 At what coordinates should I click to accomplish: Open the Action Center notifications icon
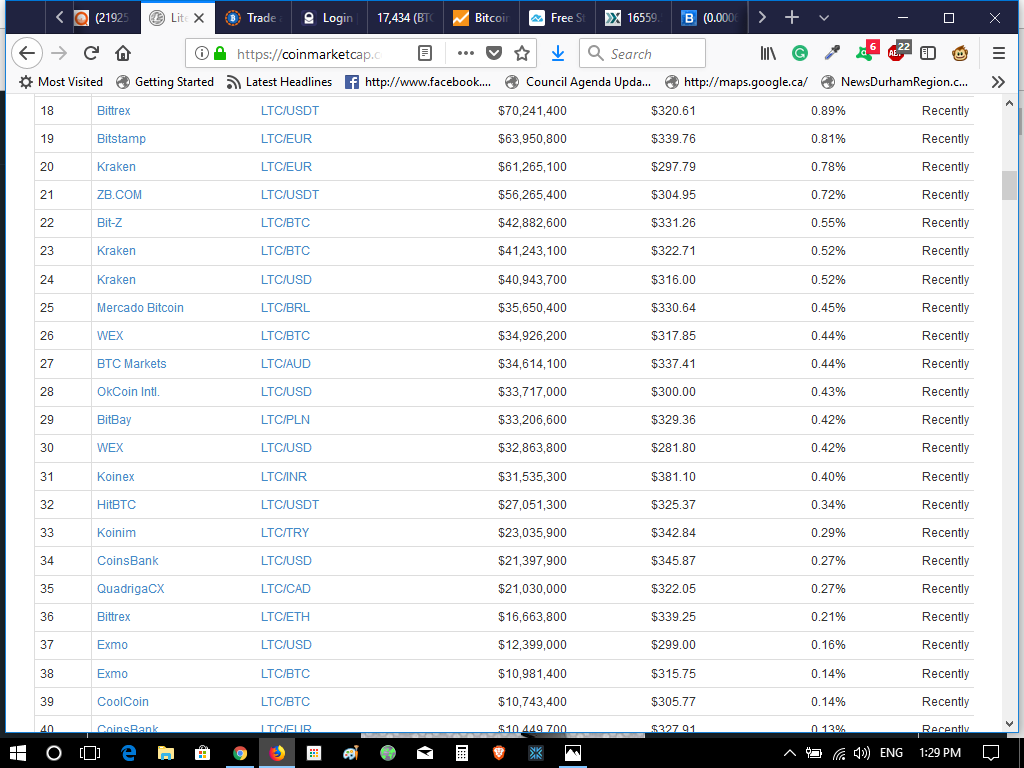(x=991, y=753)
